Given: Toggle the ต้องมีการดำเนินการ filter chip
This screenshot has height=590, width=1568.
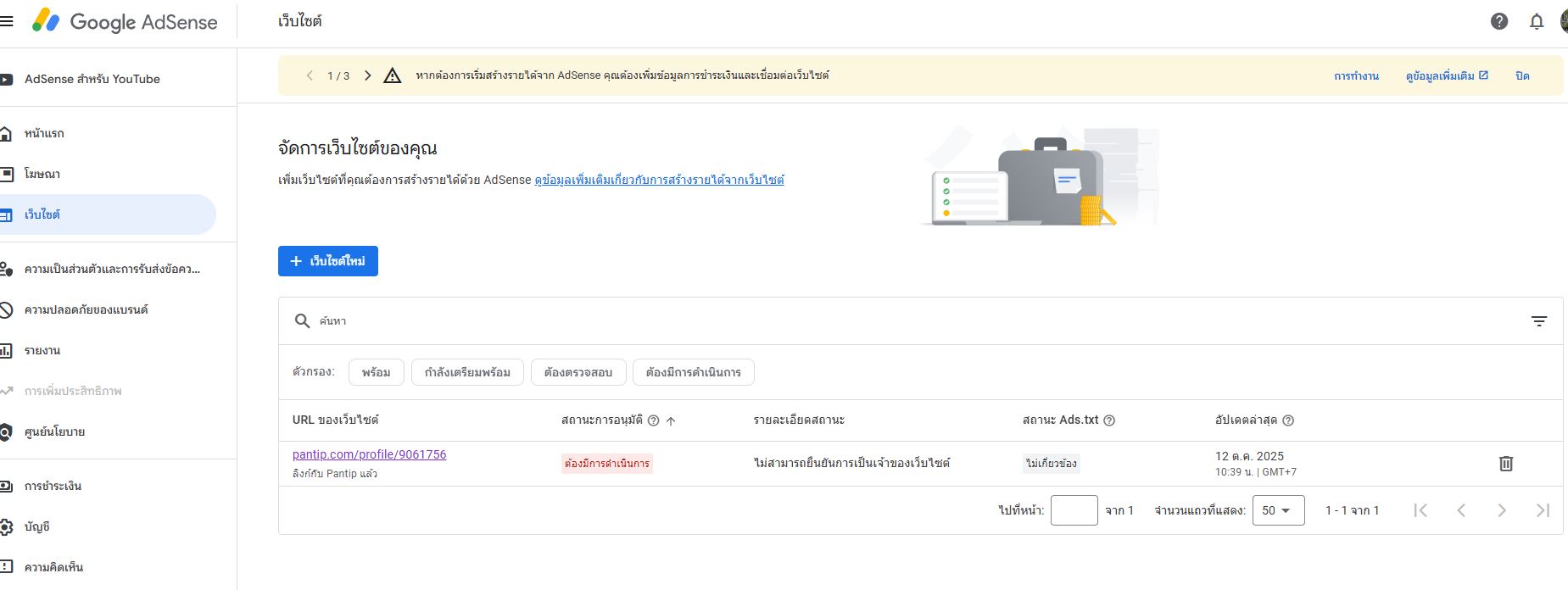Looking at the screenshot, I should coord(693,372).
